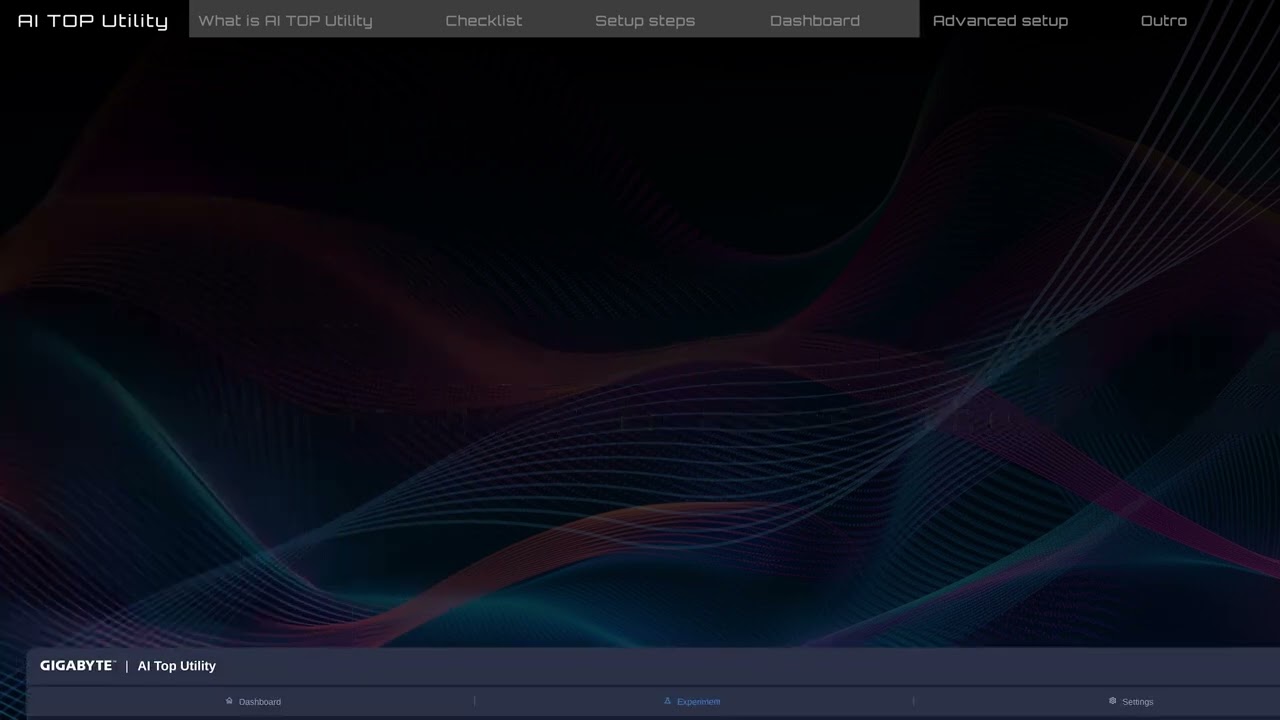Open the Dashboard chapter in top bar
This screenshot has width=1280, height=720.
click(814, 20)
